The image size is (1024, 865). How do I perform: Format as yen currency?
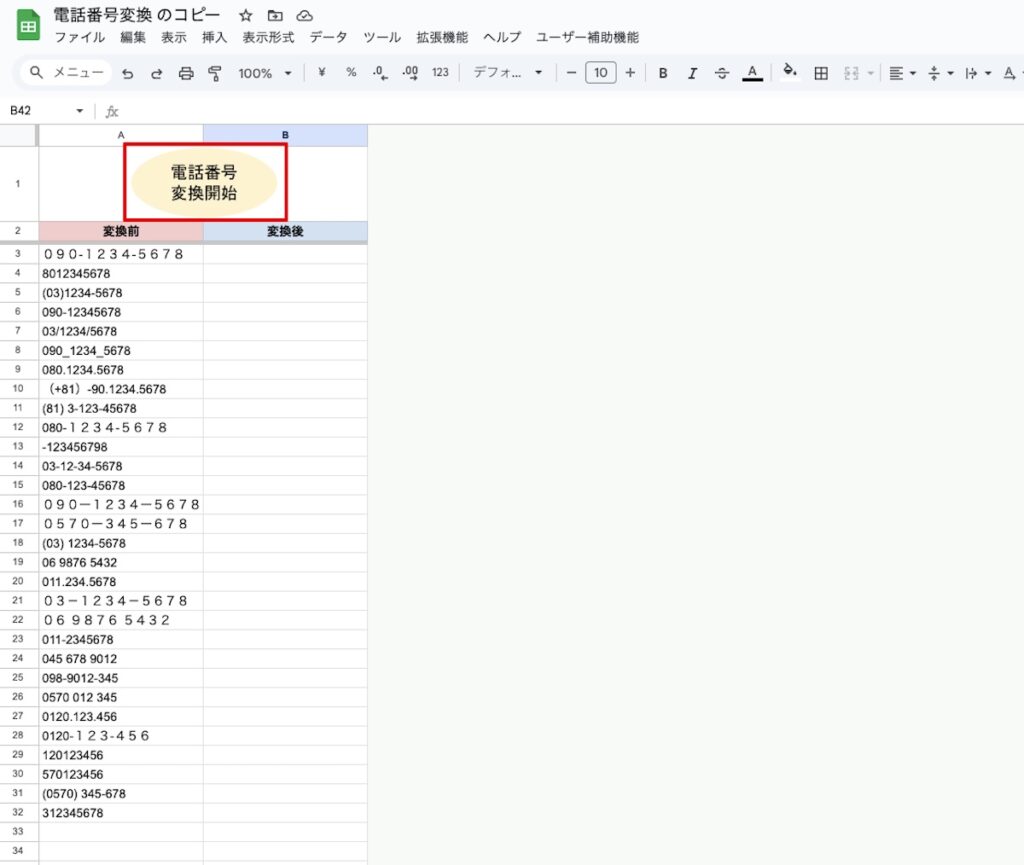coord(321,72)
